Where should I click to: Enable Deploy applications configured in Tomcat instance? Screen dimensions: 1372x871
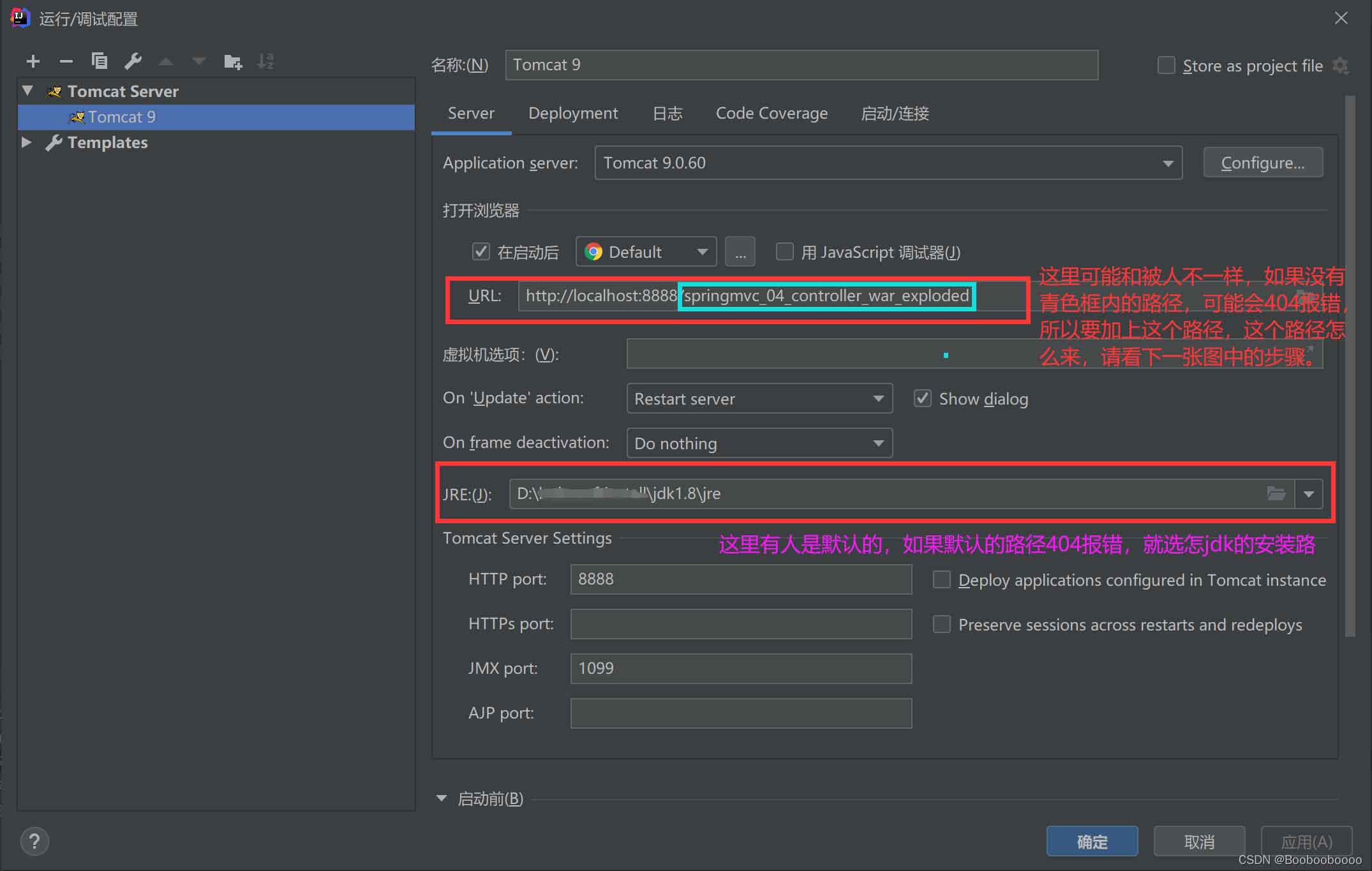click(941, 579)
